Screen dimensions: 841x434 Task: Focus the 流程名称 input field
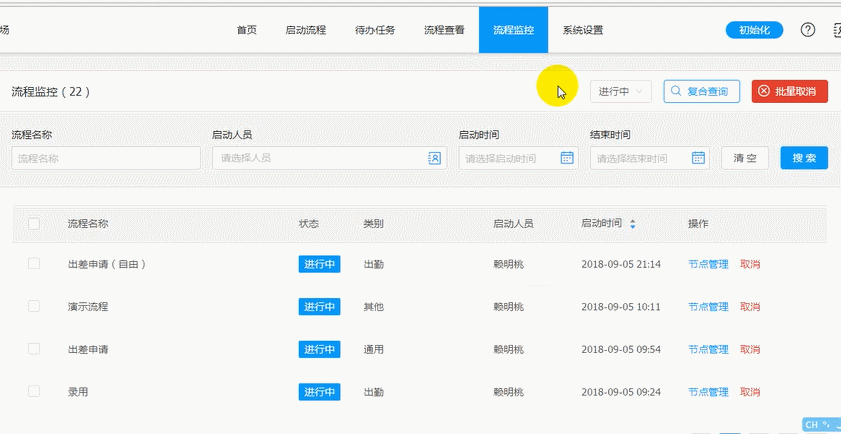pos(106,158)
